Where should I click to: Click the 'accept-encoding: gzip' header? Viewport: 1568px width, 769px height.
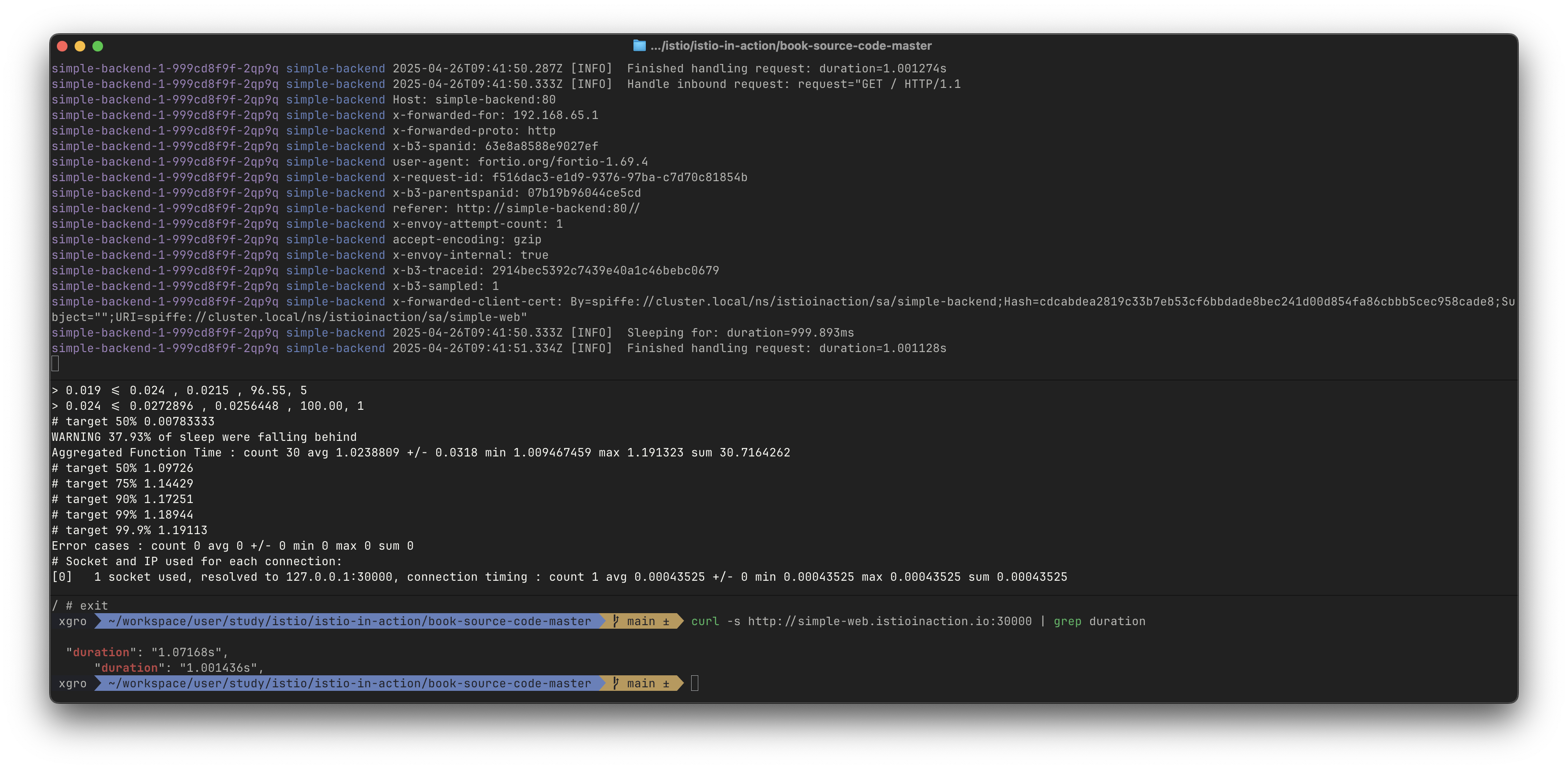467,240
